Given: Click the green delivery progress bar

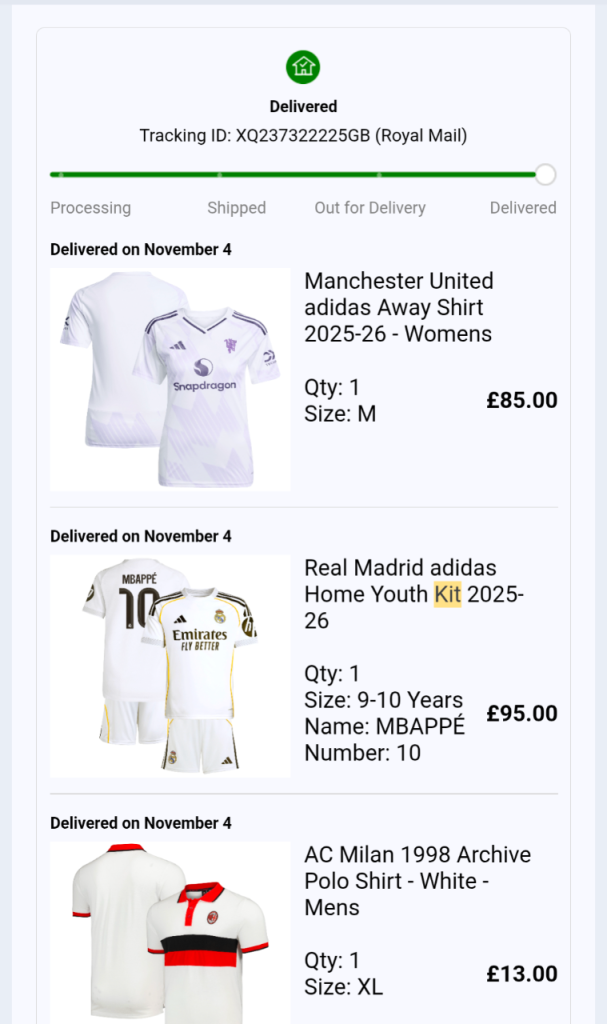Looking at the screenshot, I should (292, 175).
